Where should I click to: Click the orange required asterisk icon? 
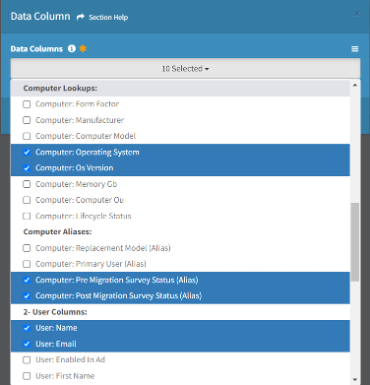click(83, 49)
